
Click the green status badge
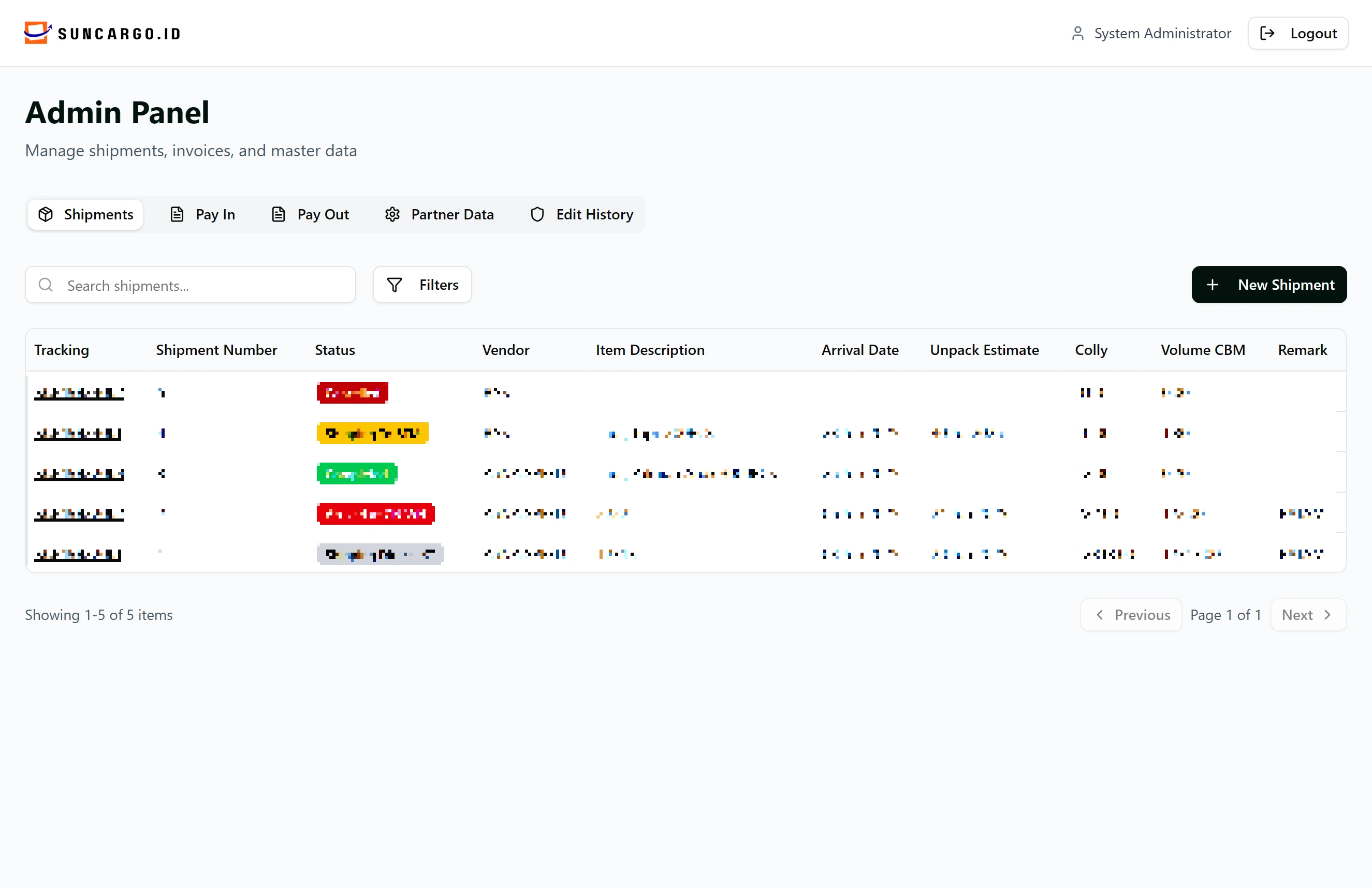(x=356, y=473)
